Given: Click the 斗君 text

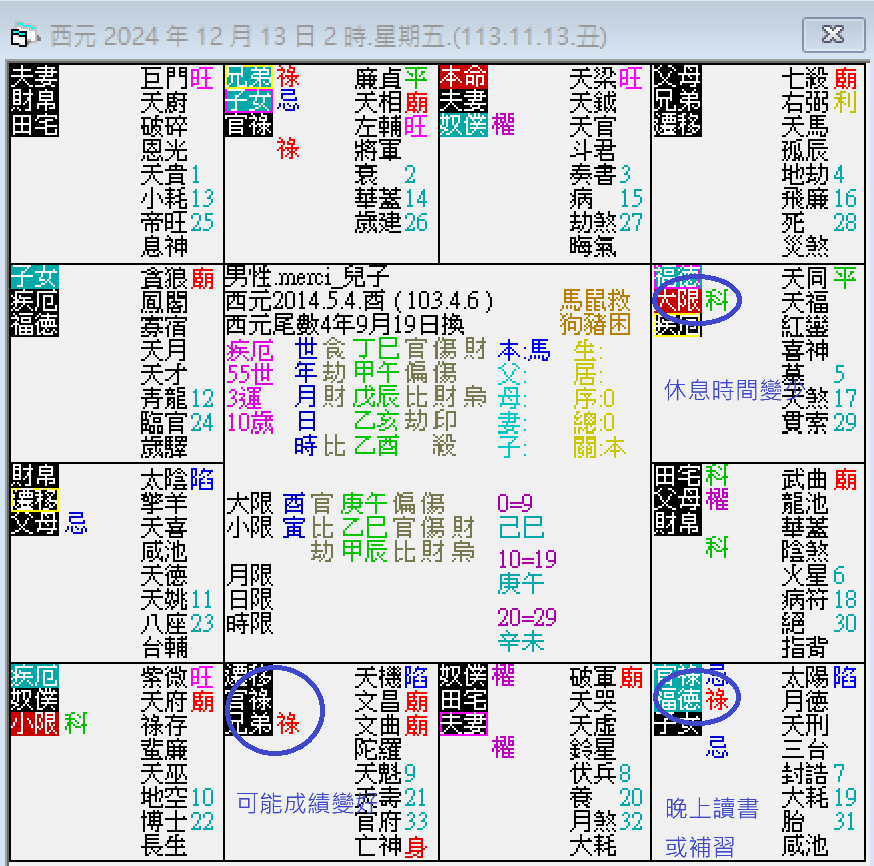Looking at the screenshot, I should click(x=593, y=150).
